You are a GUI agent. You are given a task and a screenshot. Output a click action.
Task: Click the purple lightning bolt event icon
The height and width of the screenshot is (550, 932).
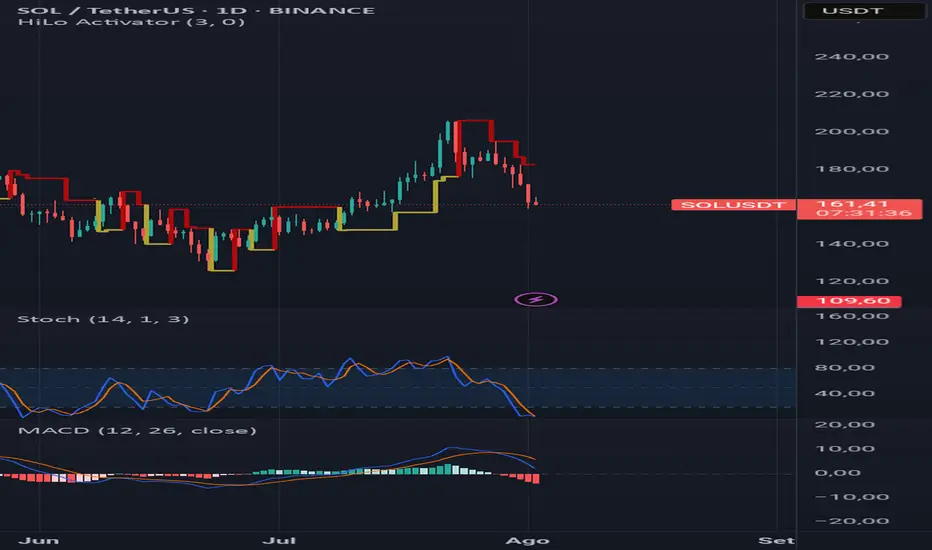click(536, 299)
